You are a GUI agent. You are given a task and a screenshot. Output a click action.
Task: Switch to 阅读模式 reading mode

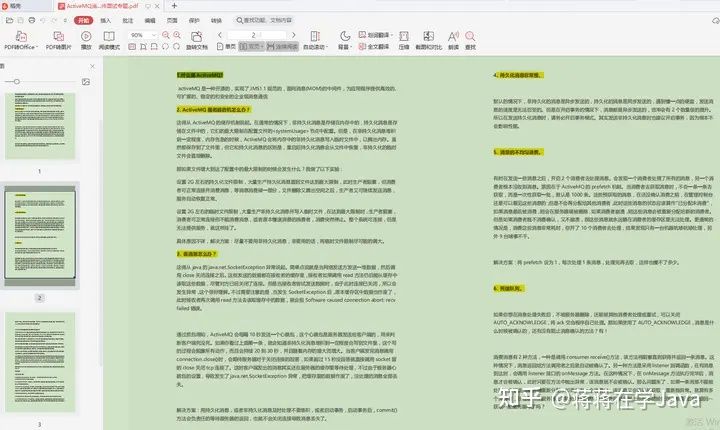[109, 40]
